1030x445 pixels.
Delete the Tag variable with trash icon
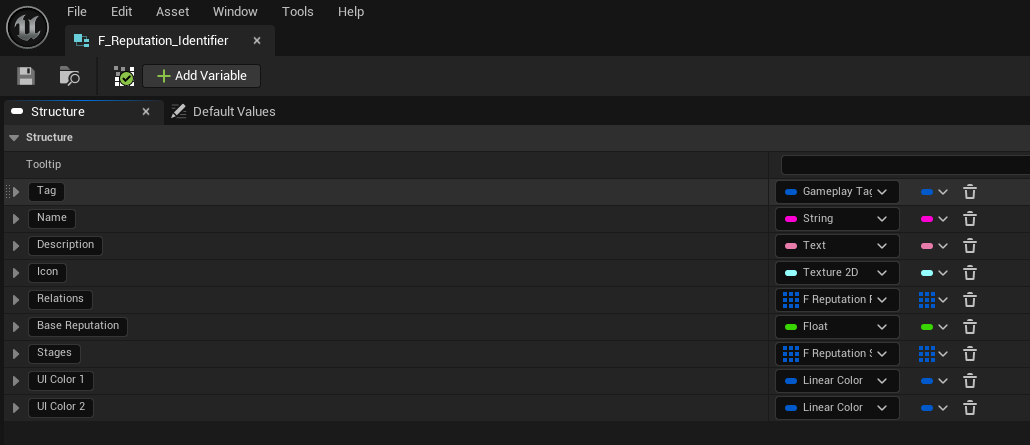click(969, 191)
